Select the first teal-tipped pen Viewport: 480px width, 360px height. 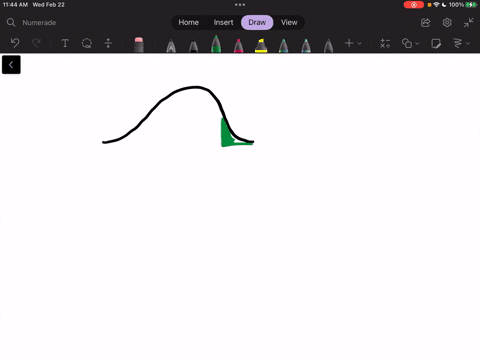(283, 46)
